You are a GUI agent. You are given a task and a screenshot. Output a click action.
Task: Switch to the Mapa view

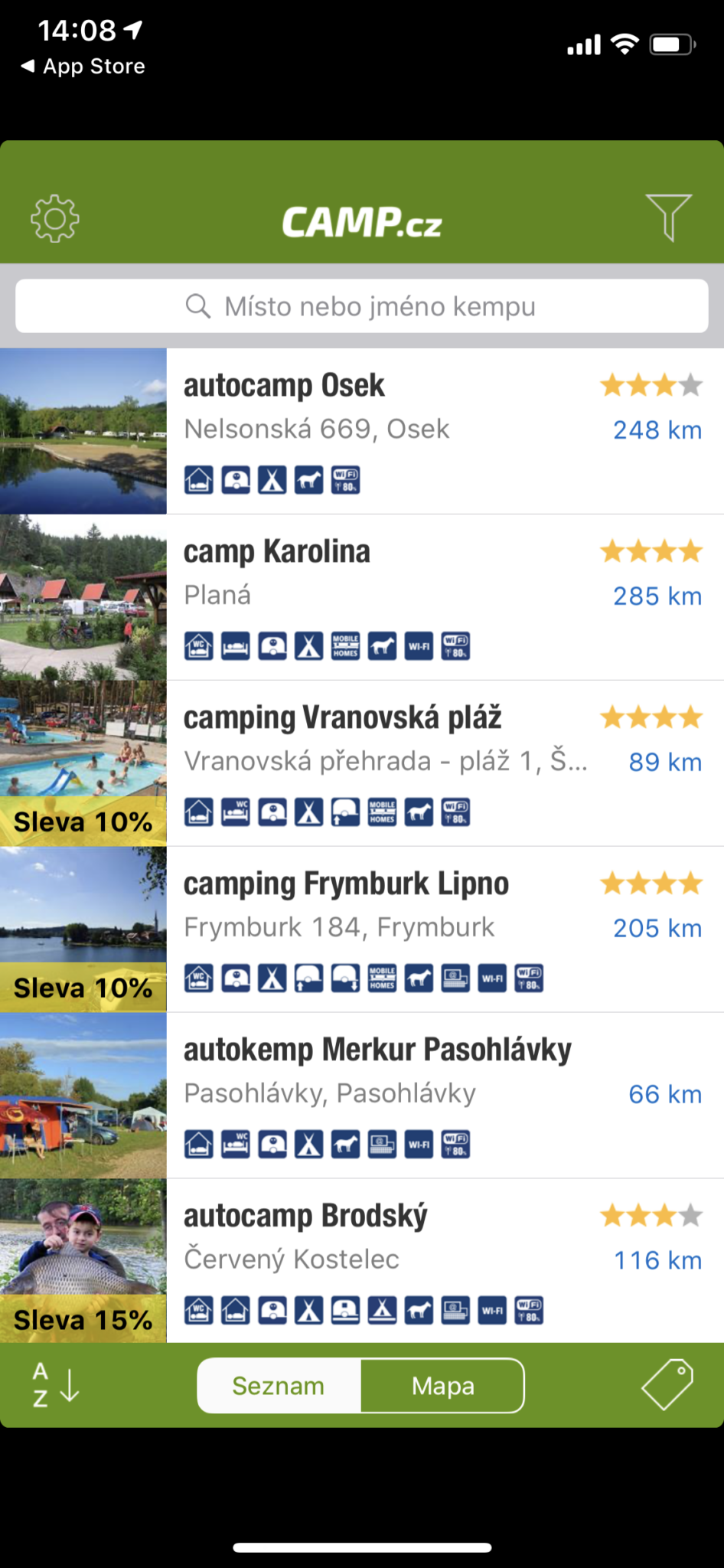coord(442,1386)
